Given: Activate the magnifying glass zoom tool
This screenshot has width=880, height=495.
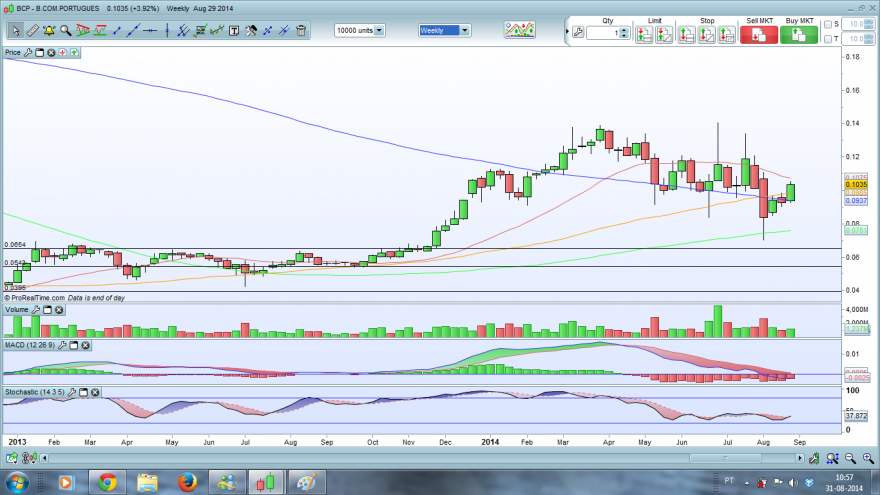Looking at the screenshot, I should 66,30.
